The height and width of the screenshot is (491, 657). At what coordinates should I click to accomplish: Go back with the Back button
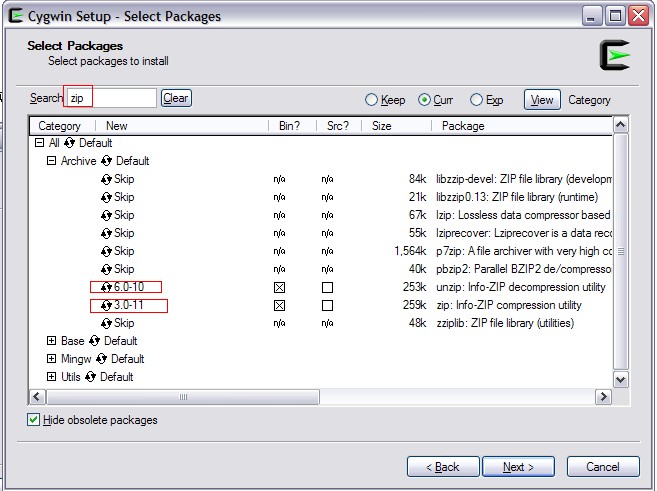click(443, 467)
